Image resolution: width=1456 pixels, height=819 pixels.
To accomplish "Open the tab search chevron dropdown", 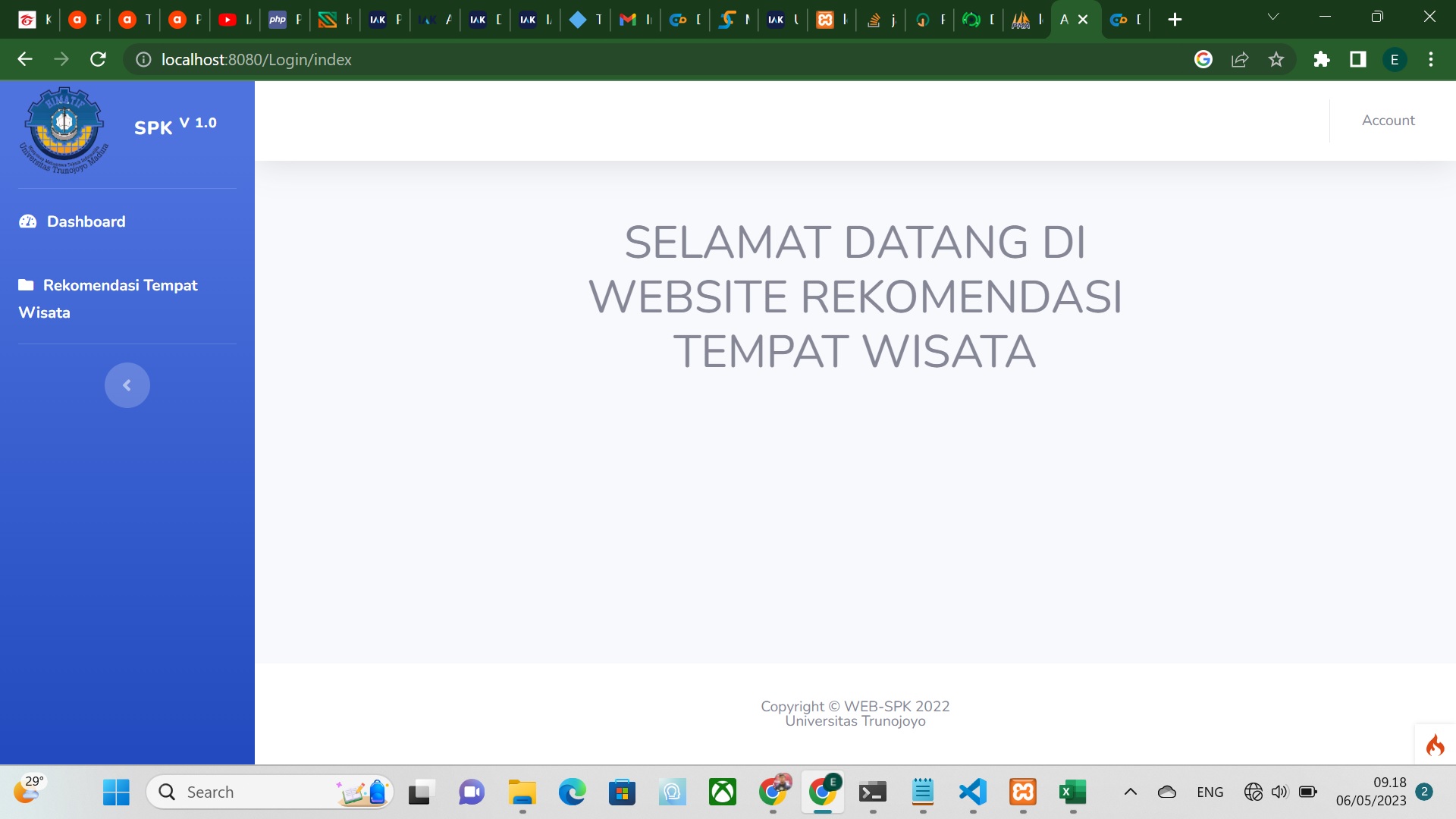I will pos(1273,17).
